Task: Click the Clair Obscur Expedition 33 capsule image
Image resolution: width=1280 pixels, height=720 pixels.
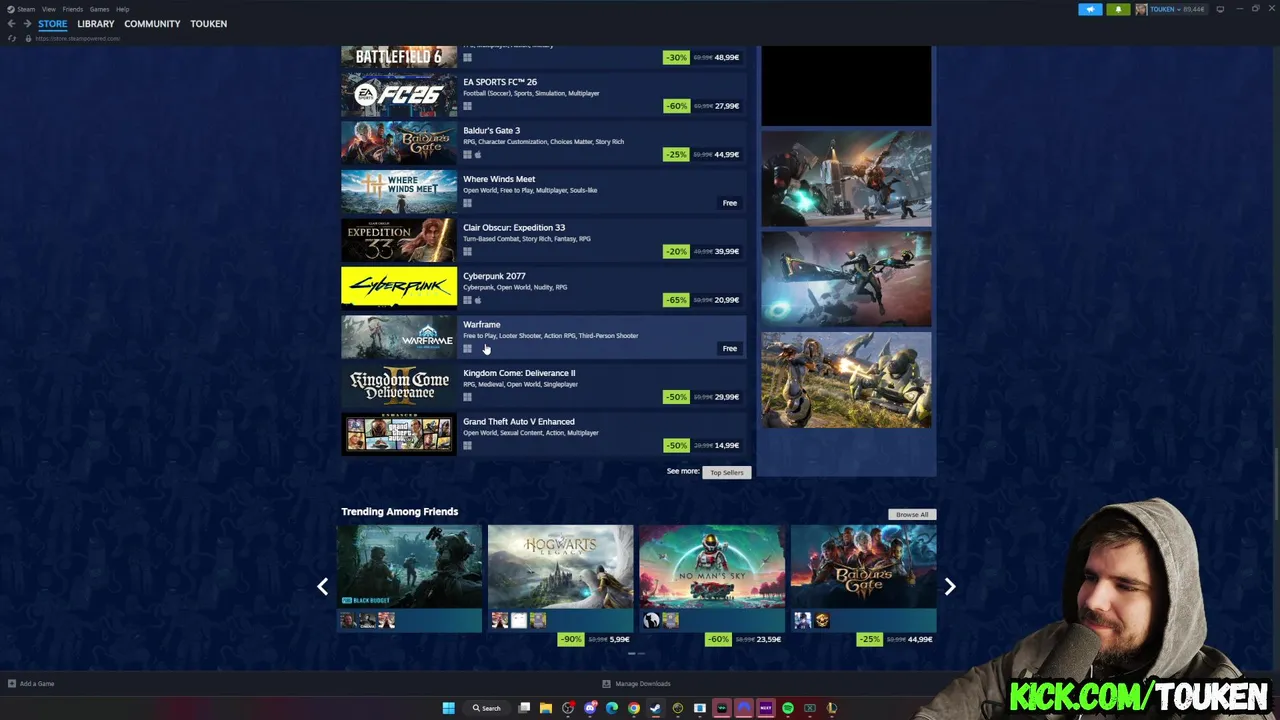Action: click(399, 240)
